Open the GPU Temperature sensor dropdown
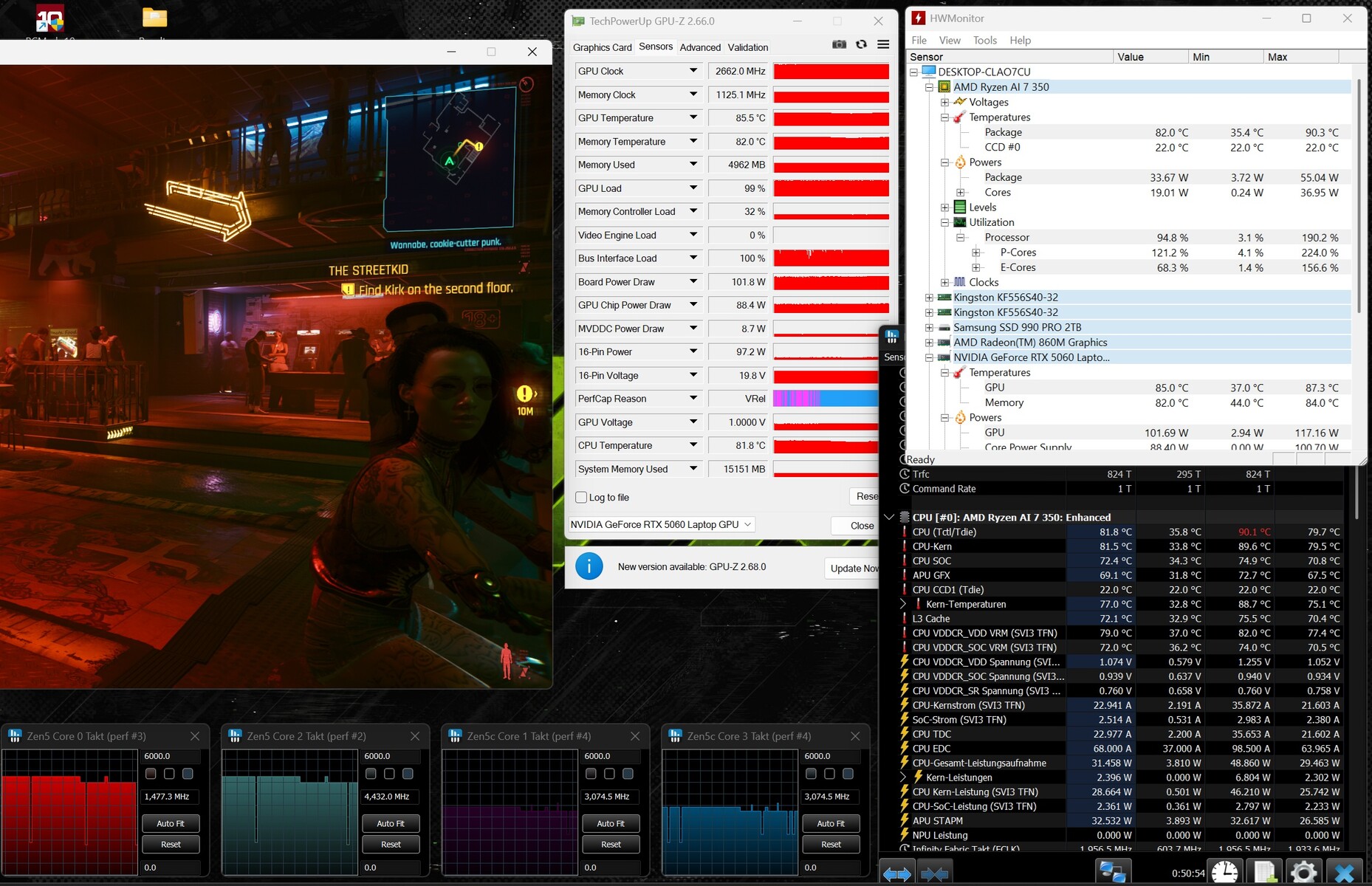The image size is (1372, 886). 693,118
